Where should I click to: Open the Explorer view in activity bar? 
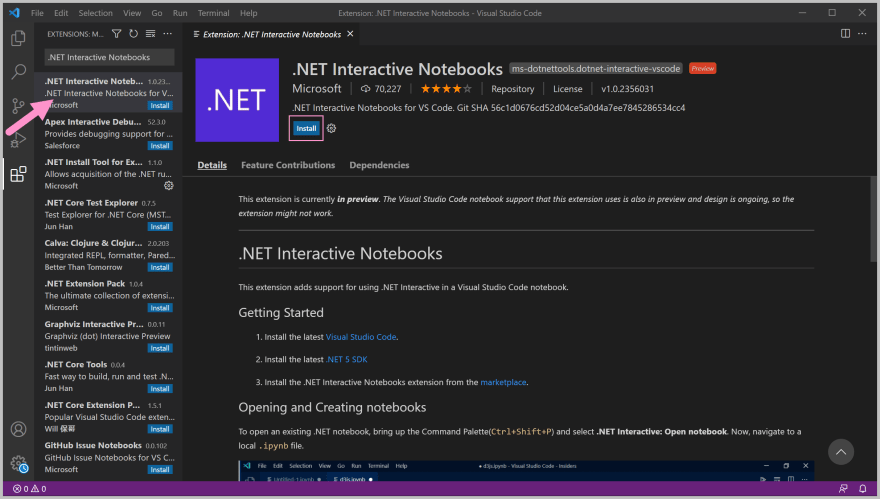tap(19, 38)
